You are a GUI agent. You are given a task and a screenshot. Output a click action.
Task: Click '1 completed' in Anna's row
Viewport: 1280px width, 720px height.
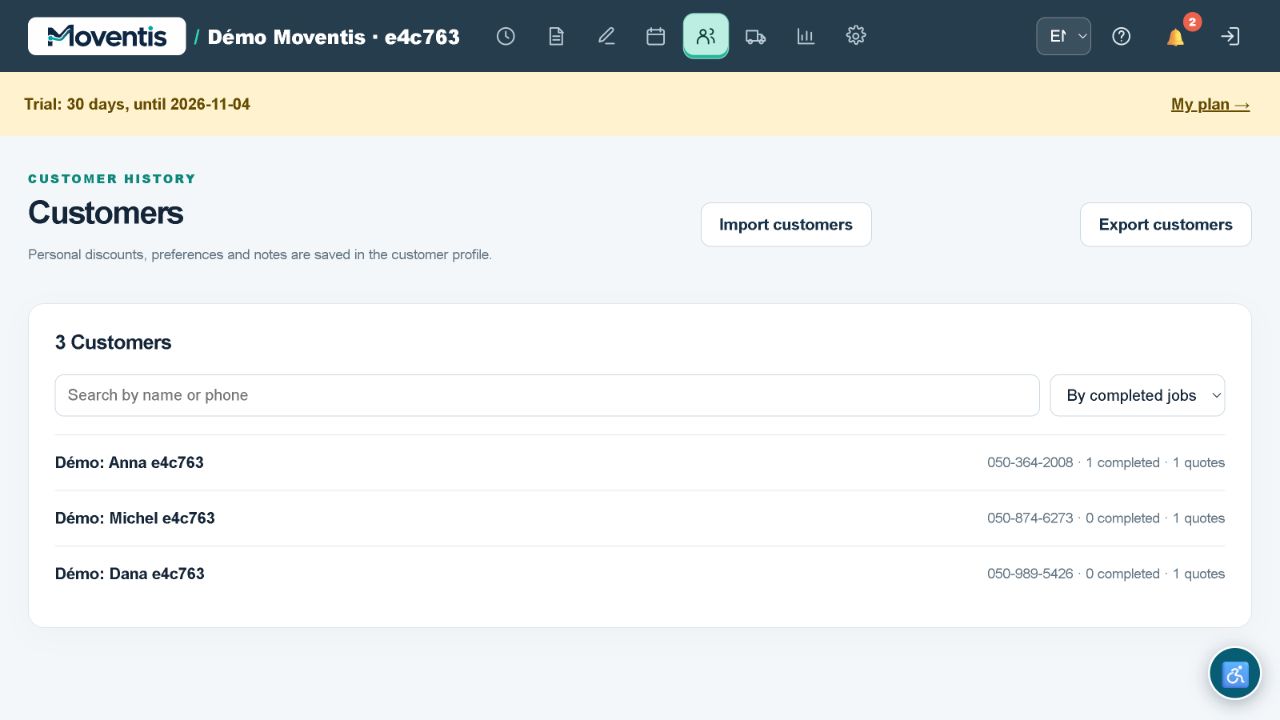pyautogui.click(x=1123, y=463)
